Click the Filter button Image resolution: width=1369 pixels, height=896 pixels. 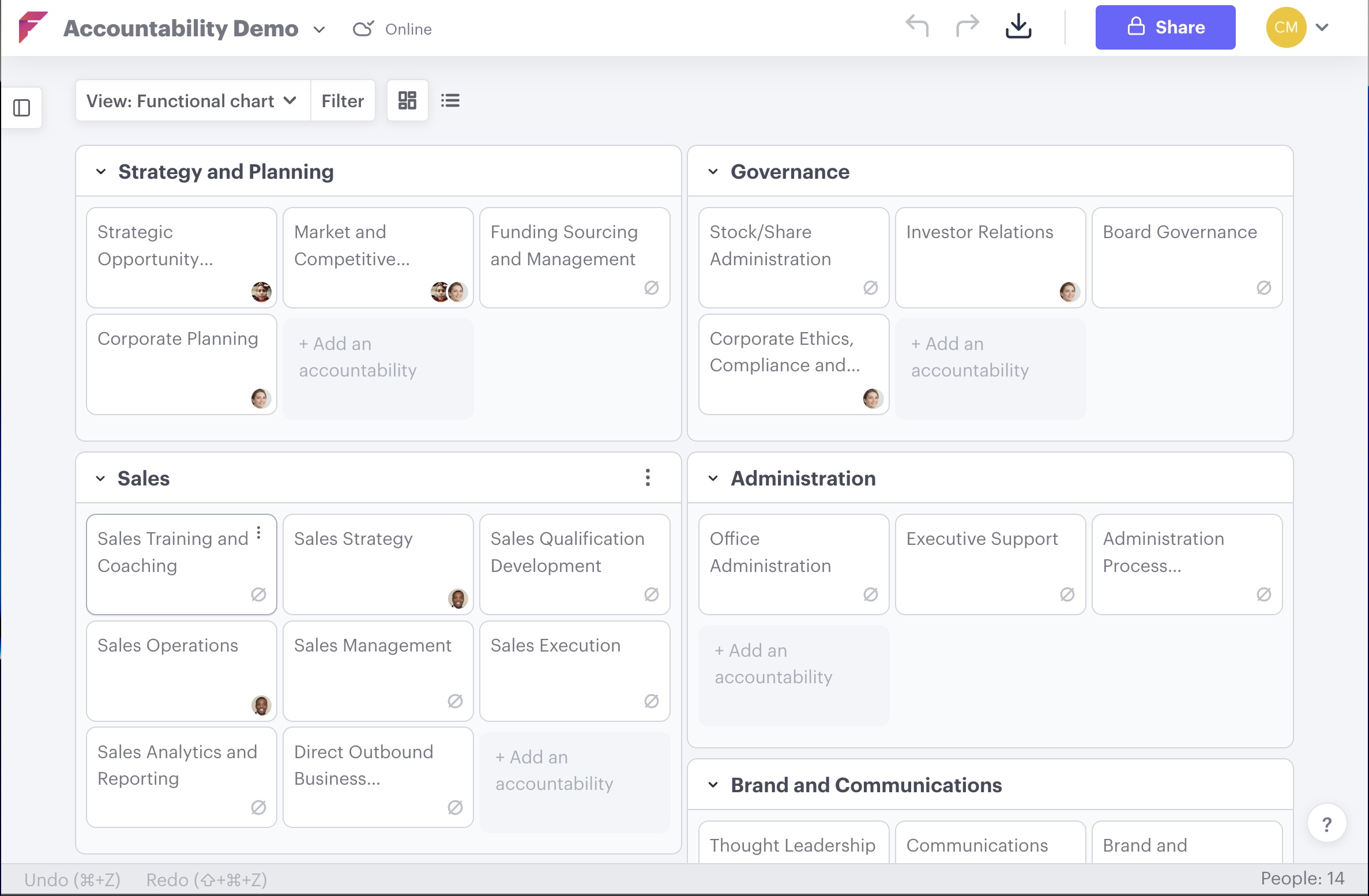[343, 101]
